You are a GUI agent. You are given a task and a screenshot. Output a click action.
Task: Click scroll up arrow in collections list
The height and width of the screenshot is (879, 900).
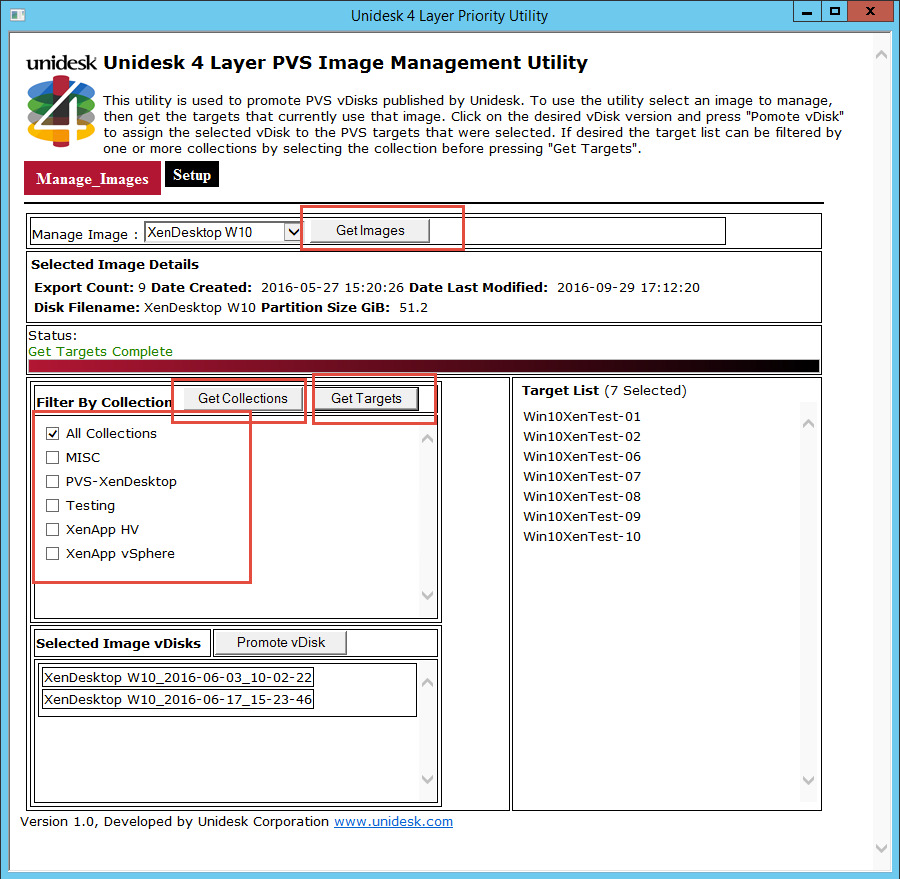pyautogui.click(x=427, y=439)
